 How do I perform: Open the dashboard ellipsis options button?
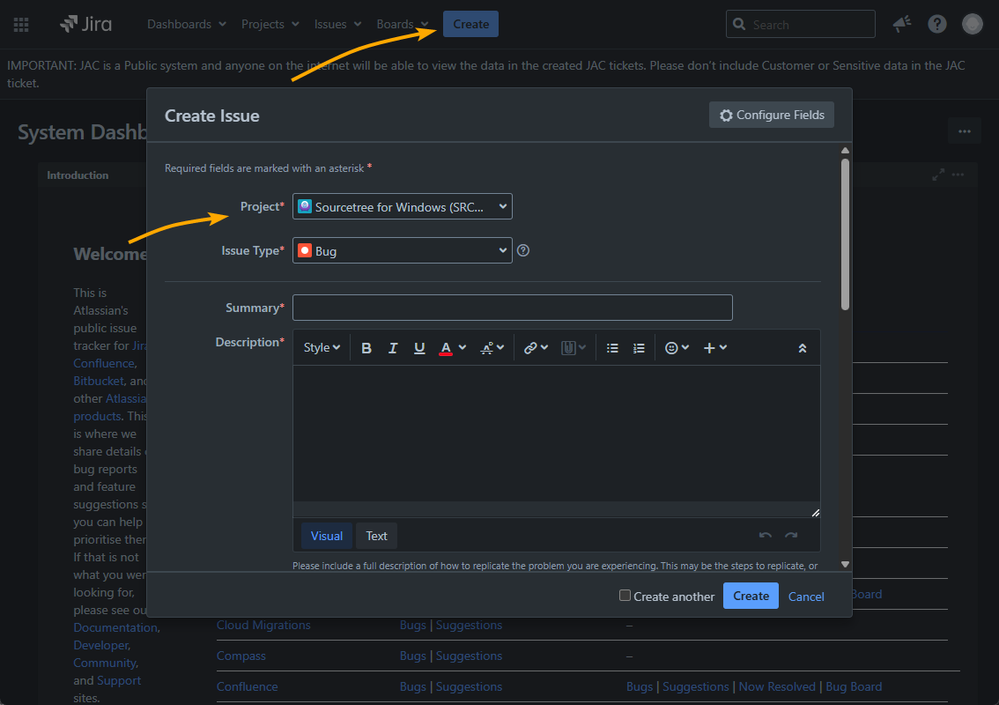click(x=965, y=132)
